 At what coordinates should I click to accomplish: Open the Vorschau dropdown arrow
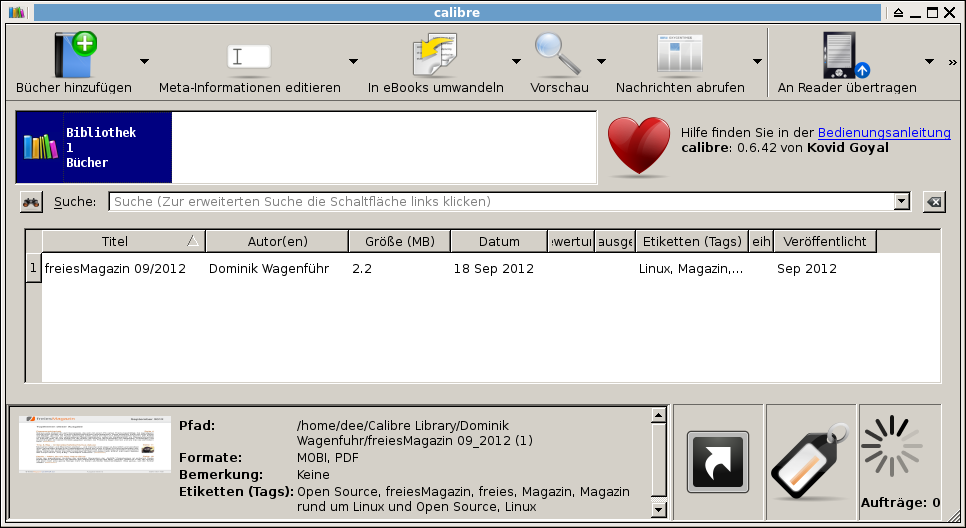click(601, 61)
